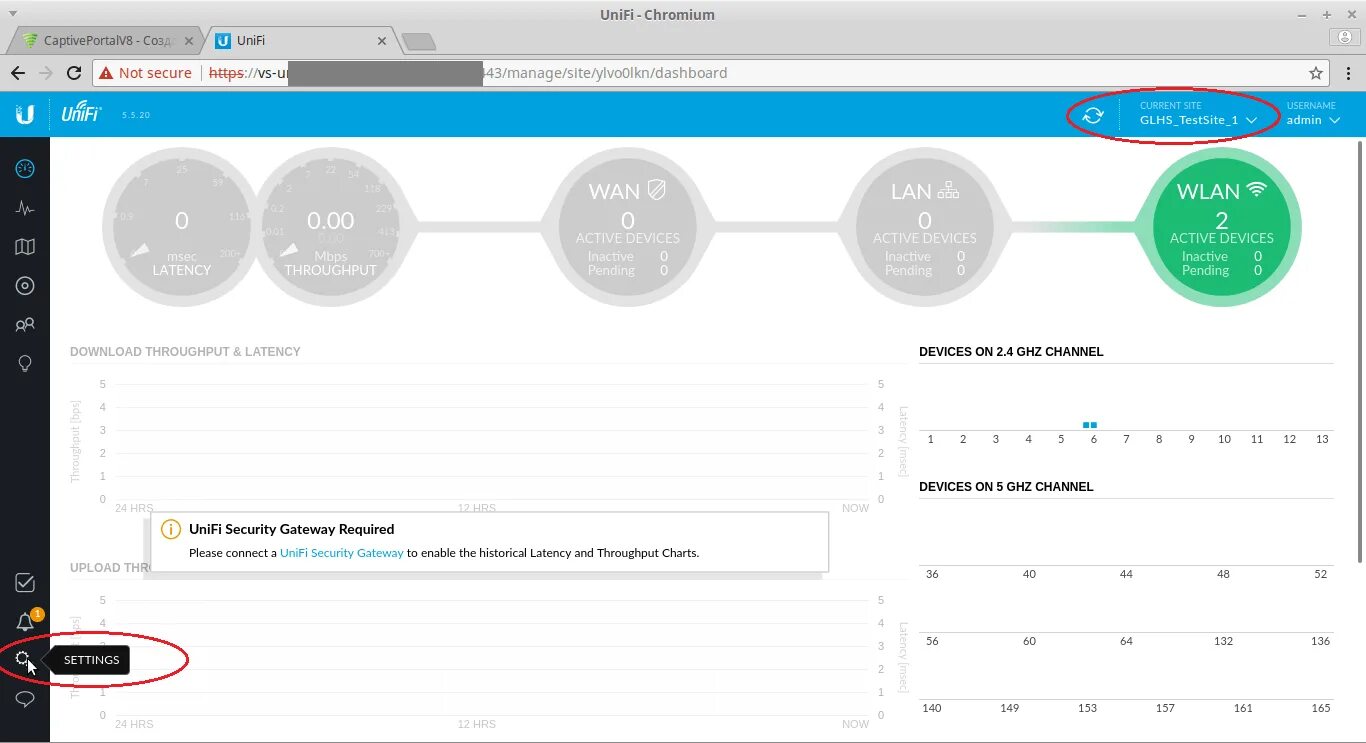The width and height of the screenshot is (1366, 743).
Task: Click the Chromium profile icon
Action: point(1343,37)
